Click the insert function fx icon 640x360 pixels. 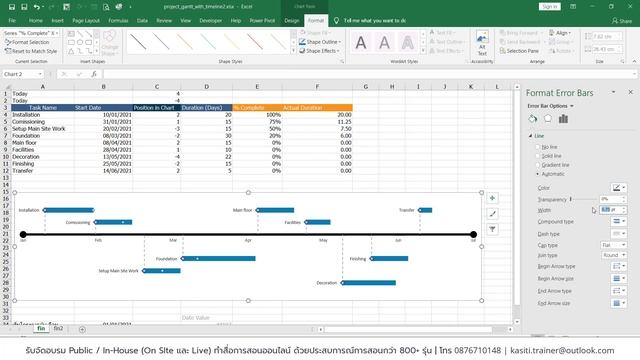(94, 74)
